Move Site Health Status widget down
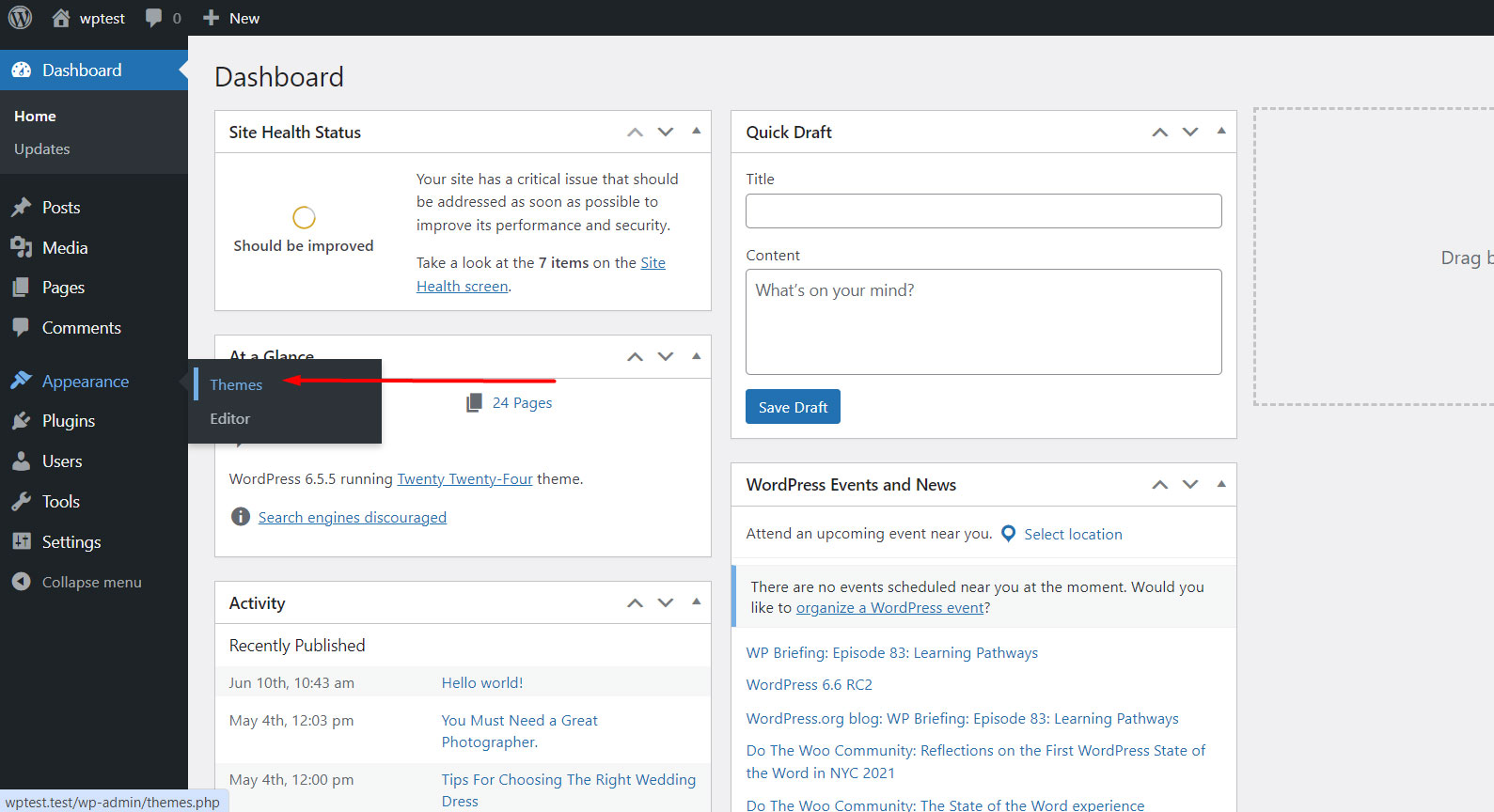The height and width of the screenshot is (812, 1494). coord(666,133)
